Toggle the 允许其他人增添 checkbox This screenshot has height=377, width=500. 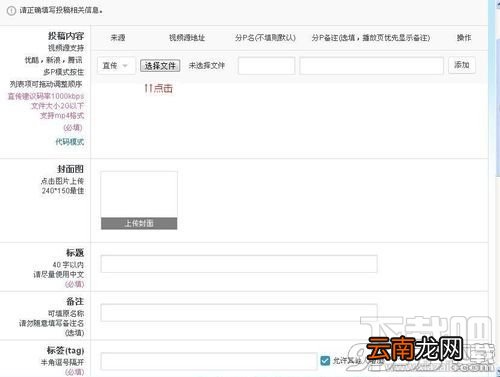tap(325, 360)
